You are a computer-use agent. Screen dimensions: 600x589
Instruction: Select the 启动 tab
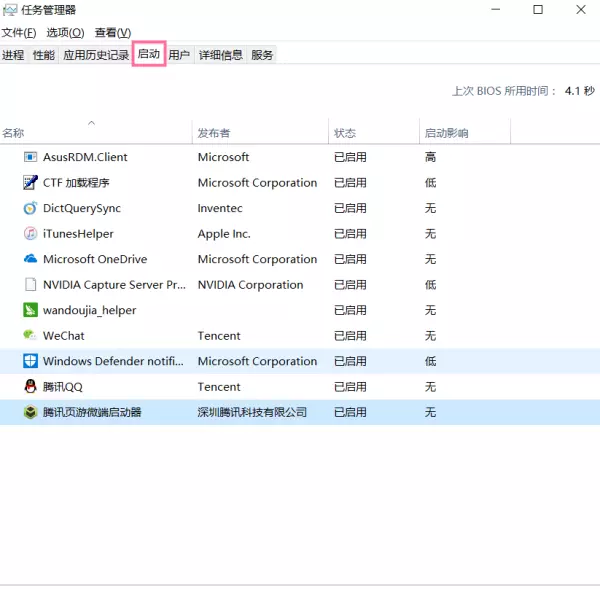149,54
